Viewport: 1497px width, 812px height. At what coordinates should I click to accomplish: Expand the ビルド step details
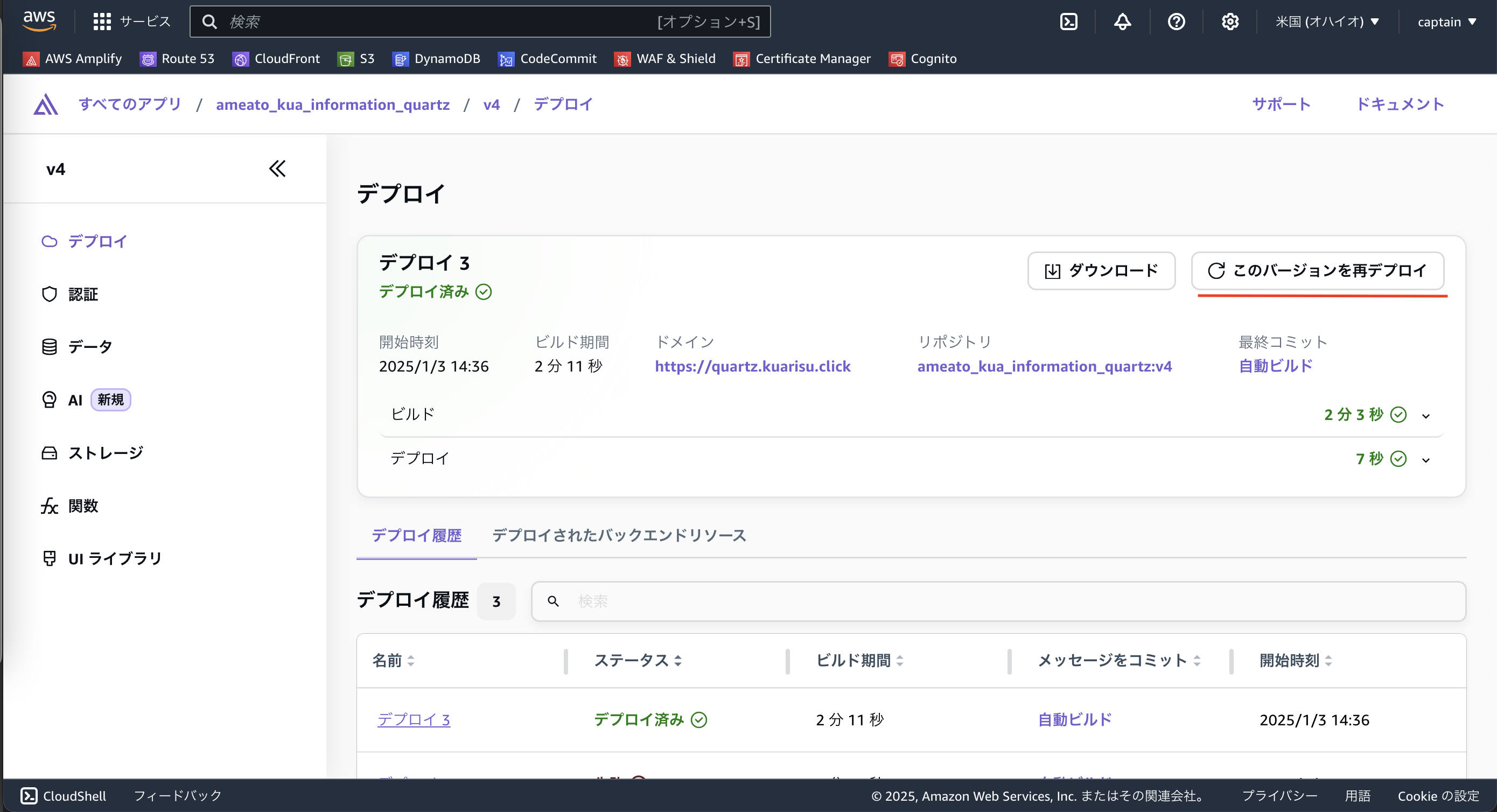point(1425,416)
